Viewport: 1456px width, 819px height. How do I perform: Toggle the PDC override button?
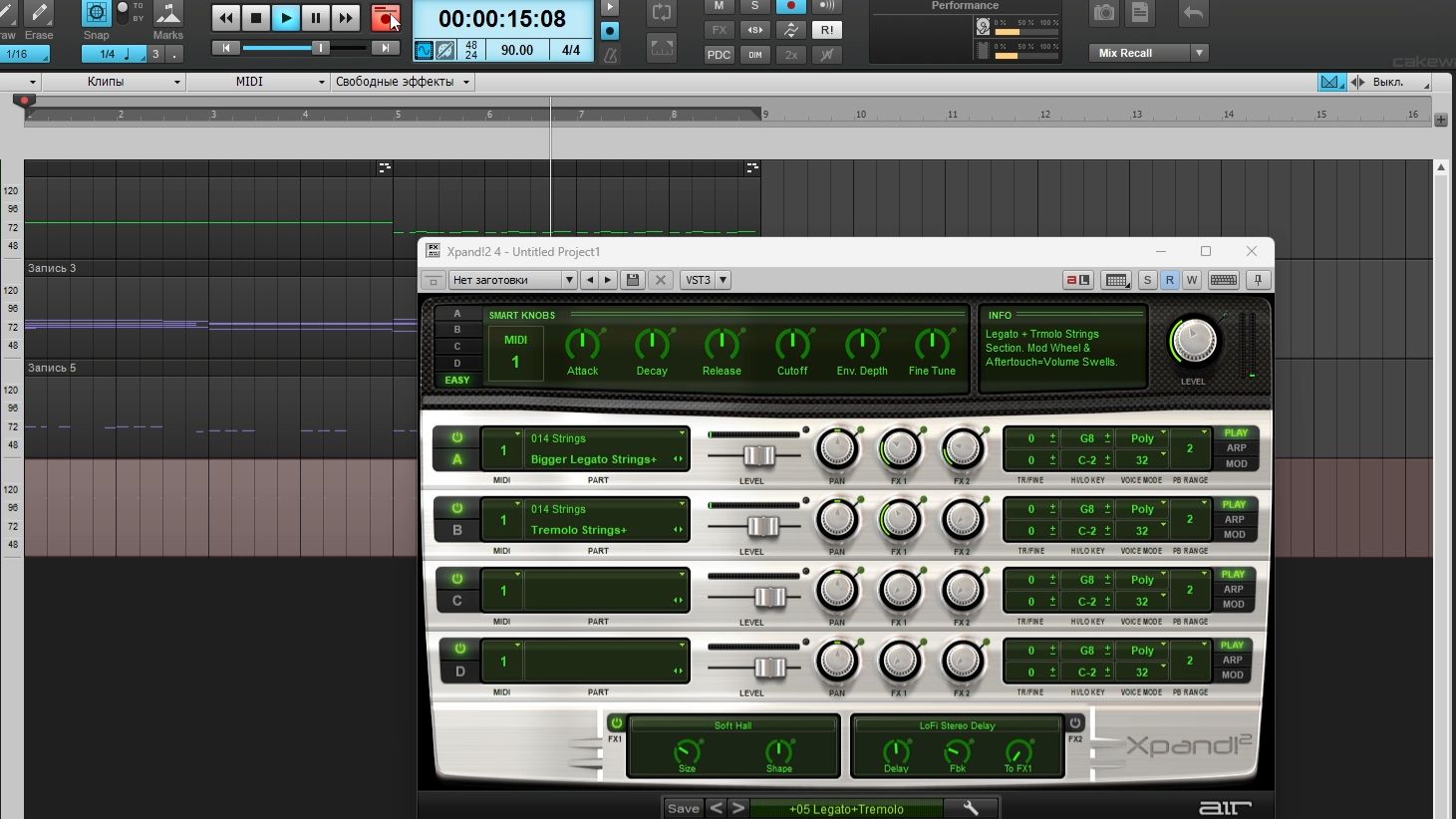coord(719,55)
